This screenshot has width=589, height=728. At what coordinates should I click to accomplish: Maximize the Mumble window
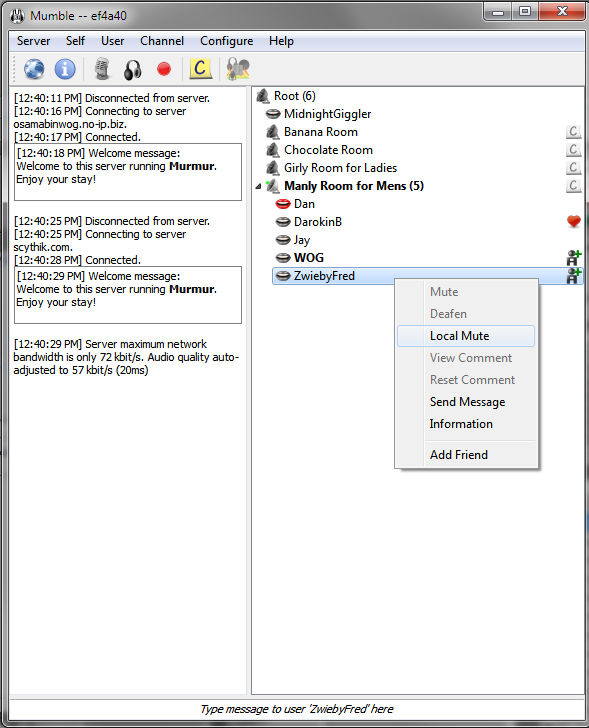click(525, 12)
